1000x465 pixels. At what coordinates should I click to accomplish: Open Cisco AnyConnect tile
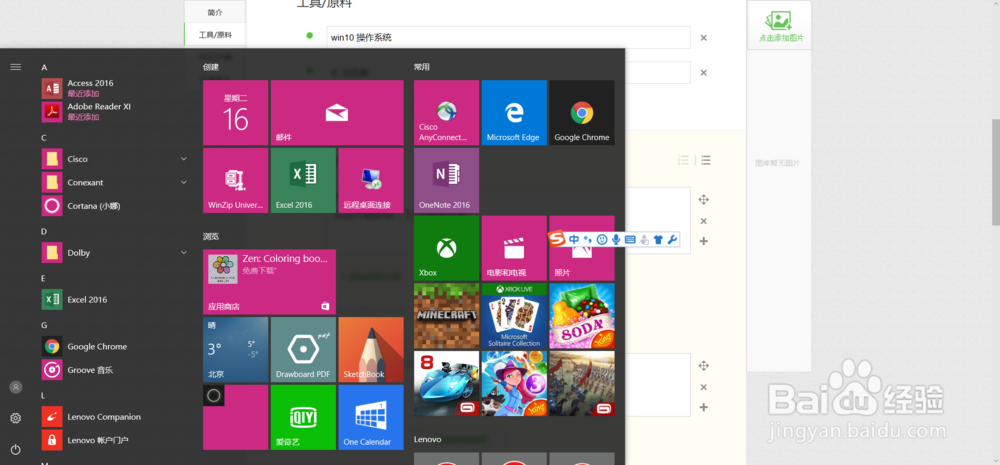point(446,113)
